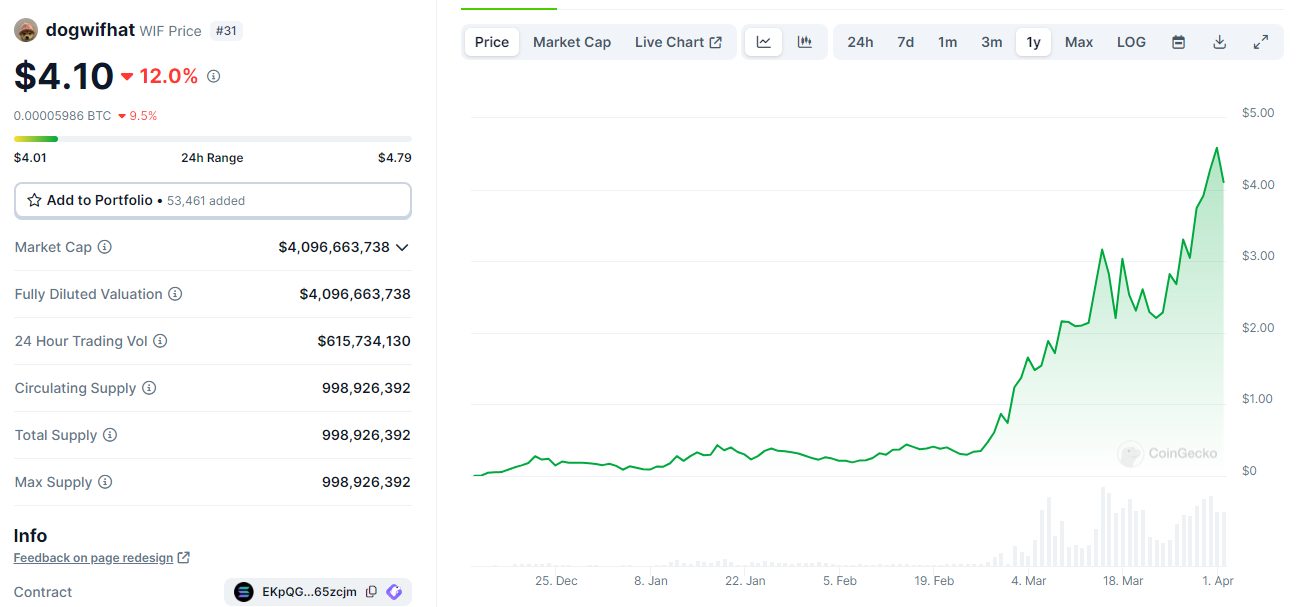Image resolution: width=1307 pixels, height=607 pixels.
Task: Click the purple wallet icon beside contract
Action: click(394, 592)
